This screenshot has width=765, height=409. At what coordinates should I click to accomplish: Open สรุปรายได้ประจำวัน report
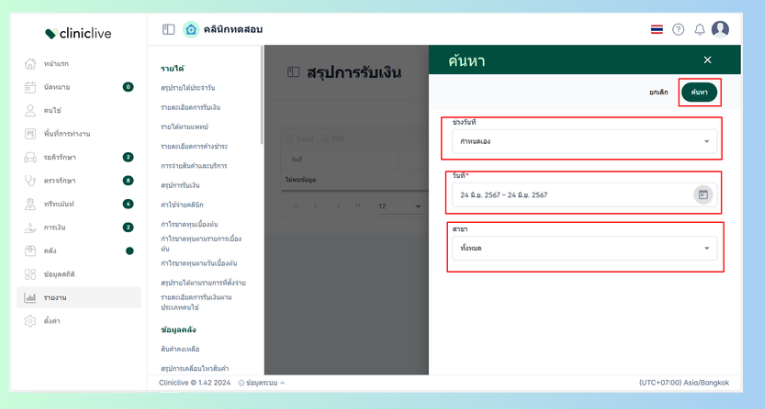(x=188, y=88)
